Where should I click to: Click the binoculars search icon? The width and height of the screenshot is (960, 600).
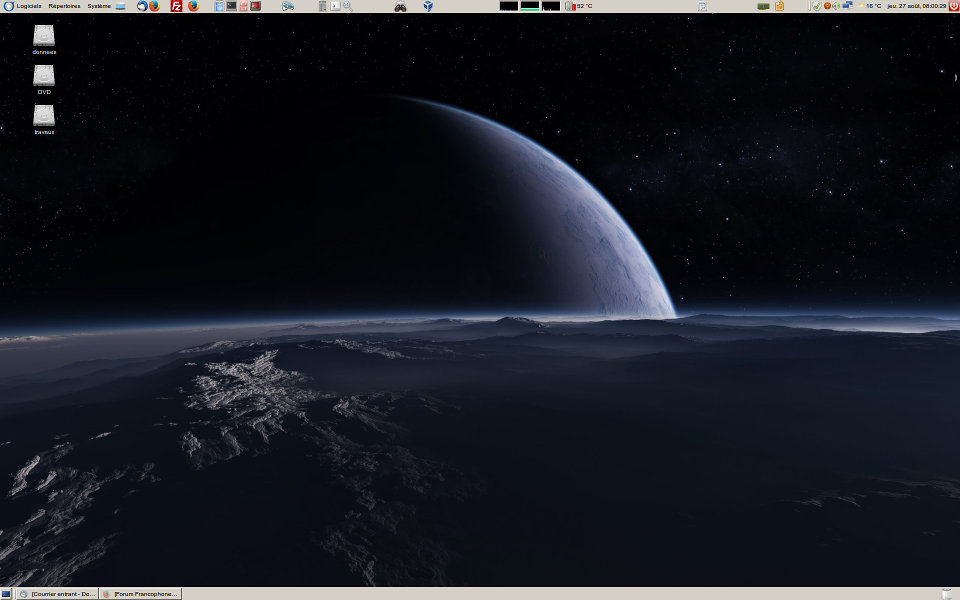click(x=400, y=6)
